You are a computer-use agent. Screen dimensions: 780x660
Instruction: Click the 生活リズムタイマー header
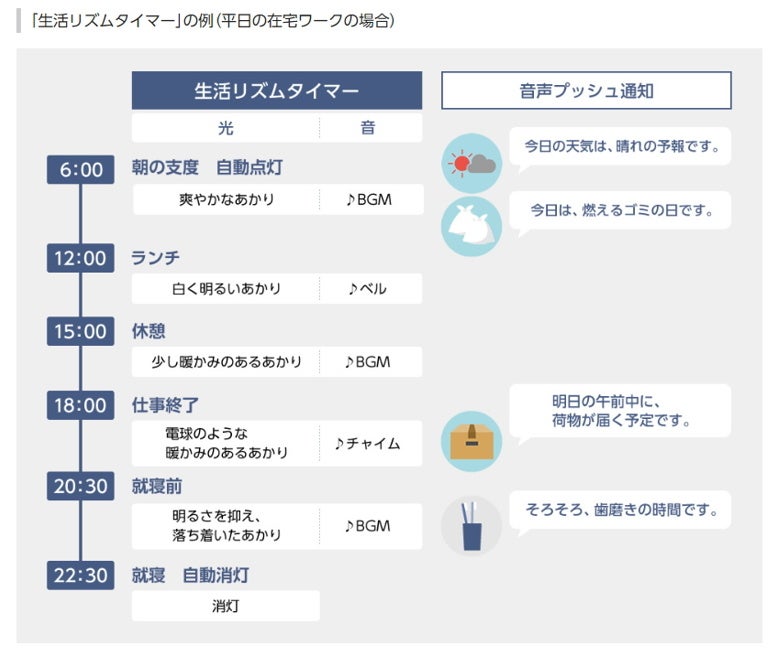277,91
